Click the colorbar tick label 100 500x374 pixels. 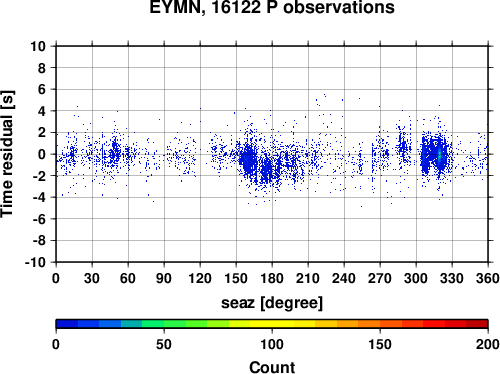coord(272,344)
